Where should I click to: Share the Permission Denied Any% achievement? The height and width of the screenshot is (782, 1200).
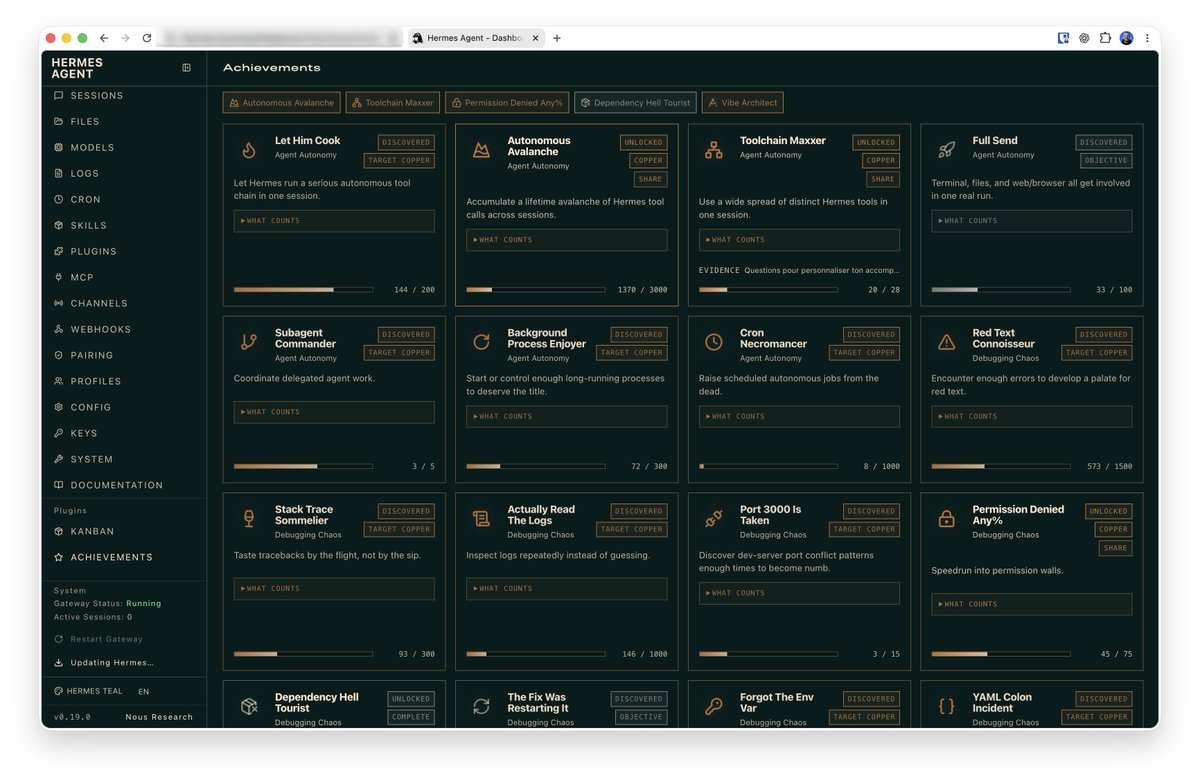tap(1116, 548)
